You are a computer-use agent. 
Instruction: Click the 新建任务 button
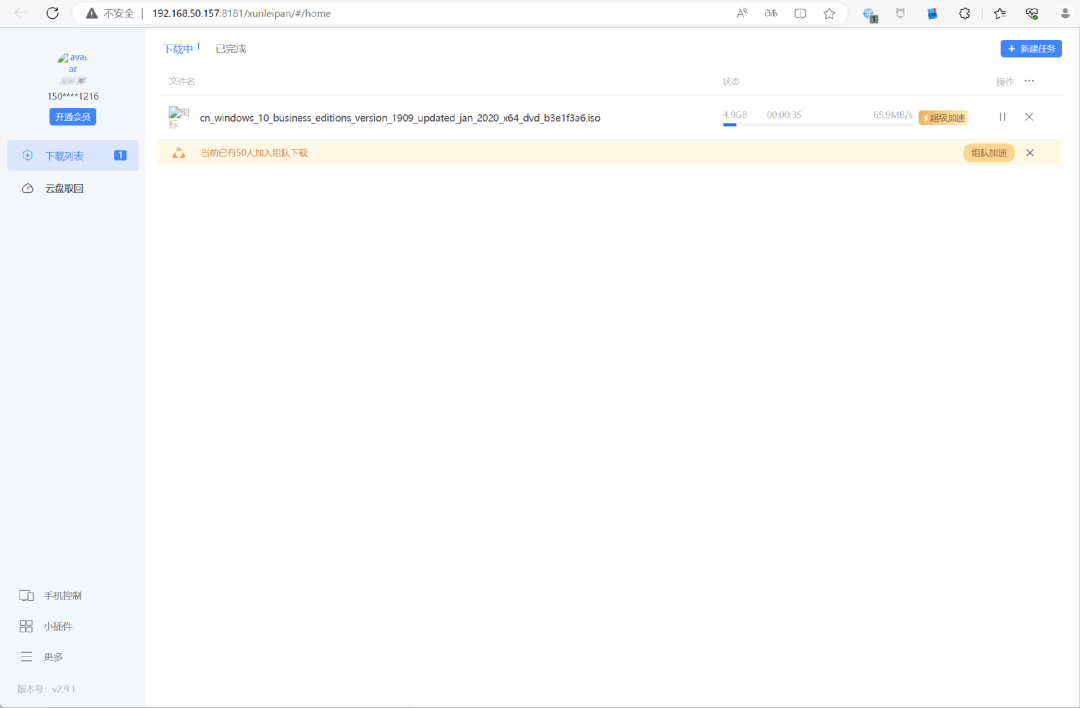click(1031, 48)
